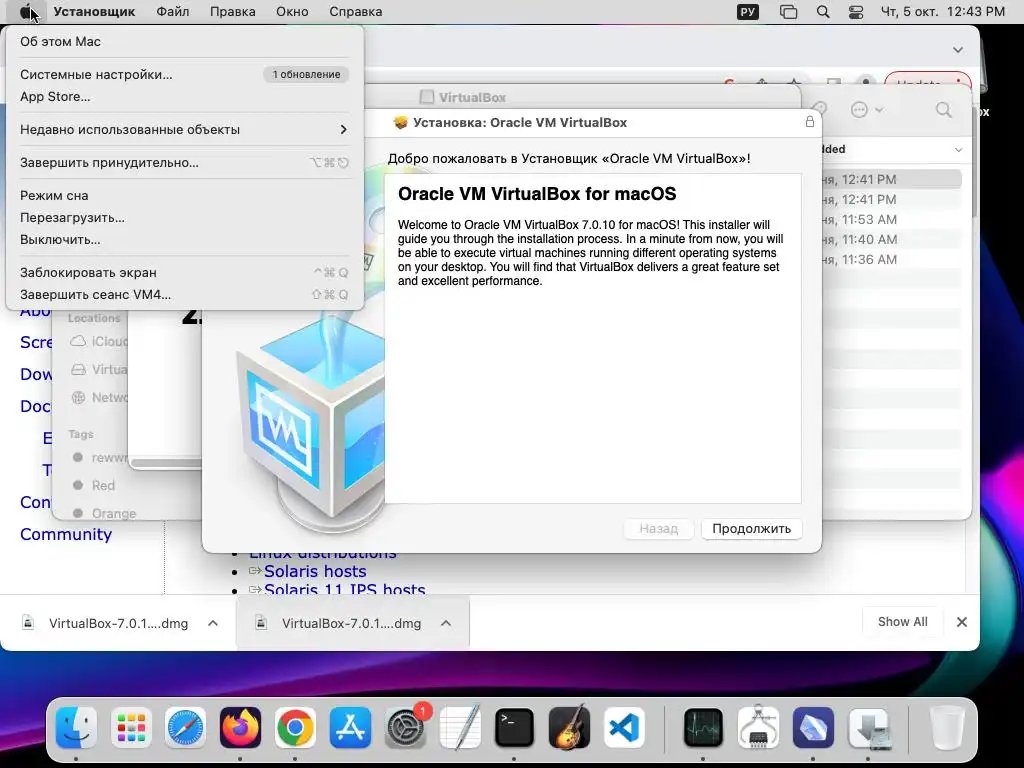
Task: Open Finder from the Dock
Action: (x=76, y=728)
